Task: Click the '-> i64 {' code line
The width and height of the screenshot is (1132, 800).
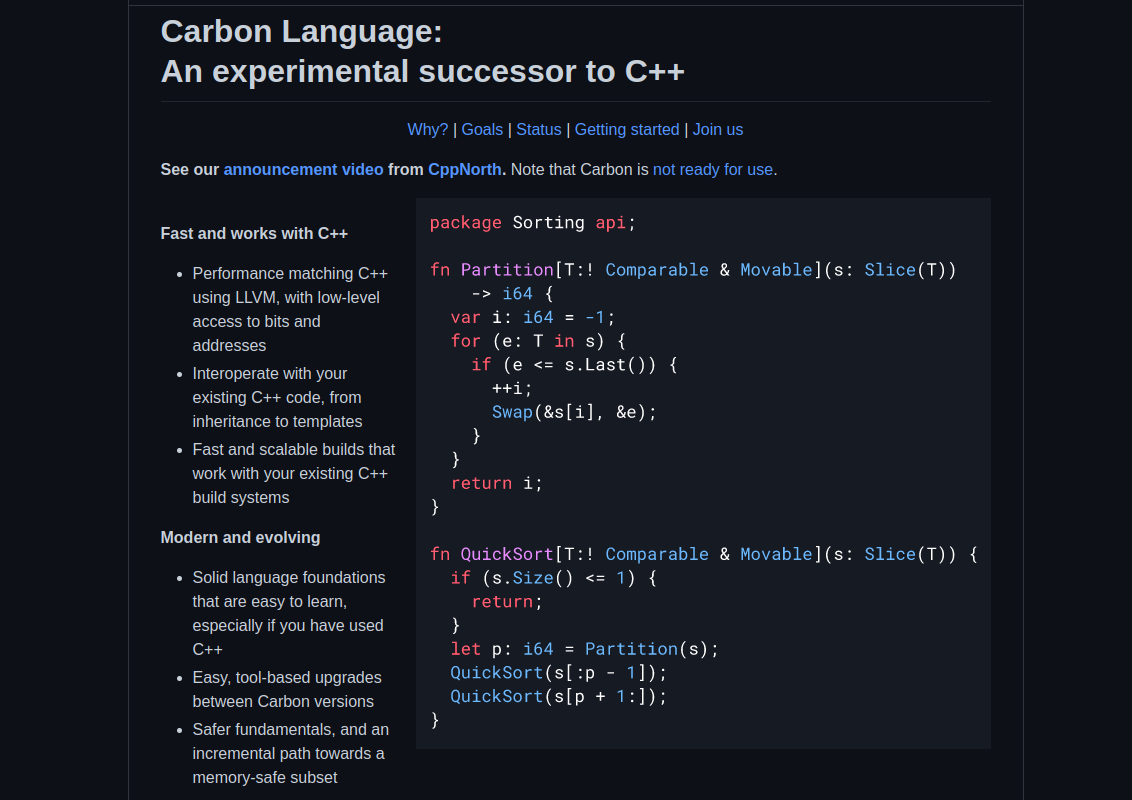Action: [513, 294]
